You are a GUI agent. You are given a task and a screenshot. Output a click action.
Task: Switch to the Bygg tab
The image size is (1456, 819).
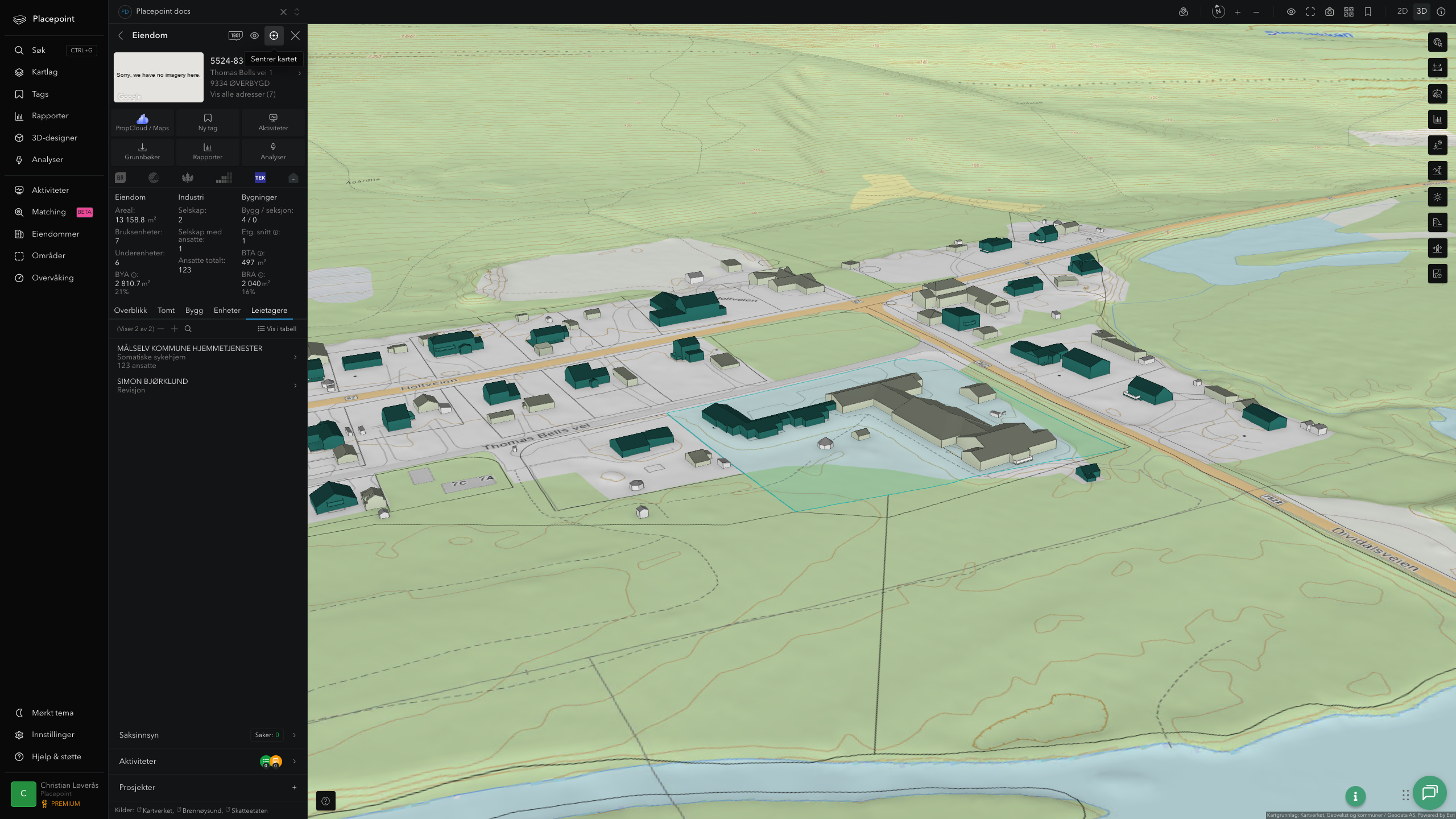pyautogui.click(x=194, y=311)
